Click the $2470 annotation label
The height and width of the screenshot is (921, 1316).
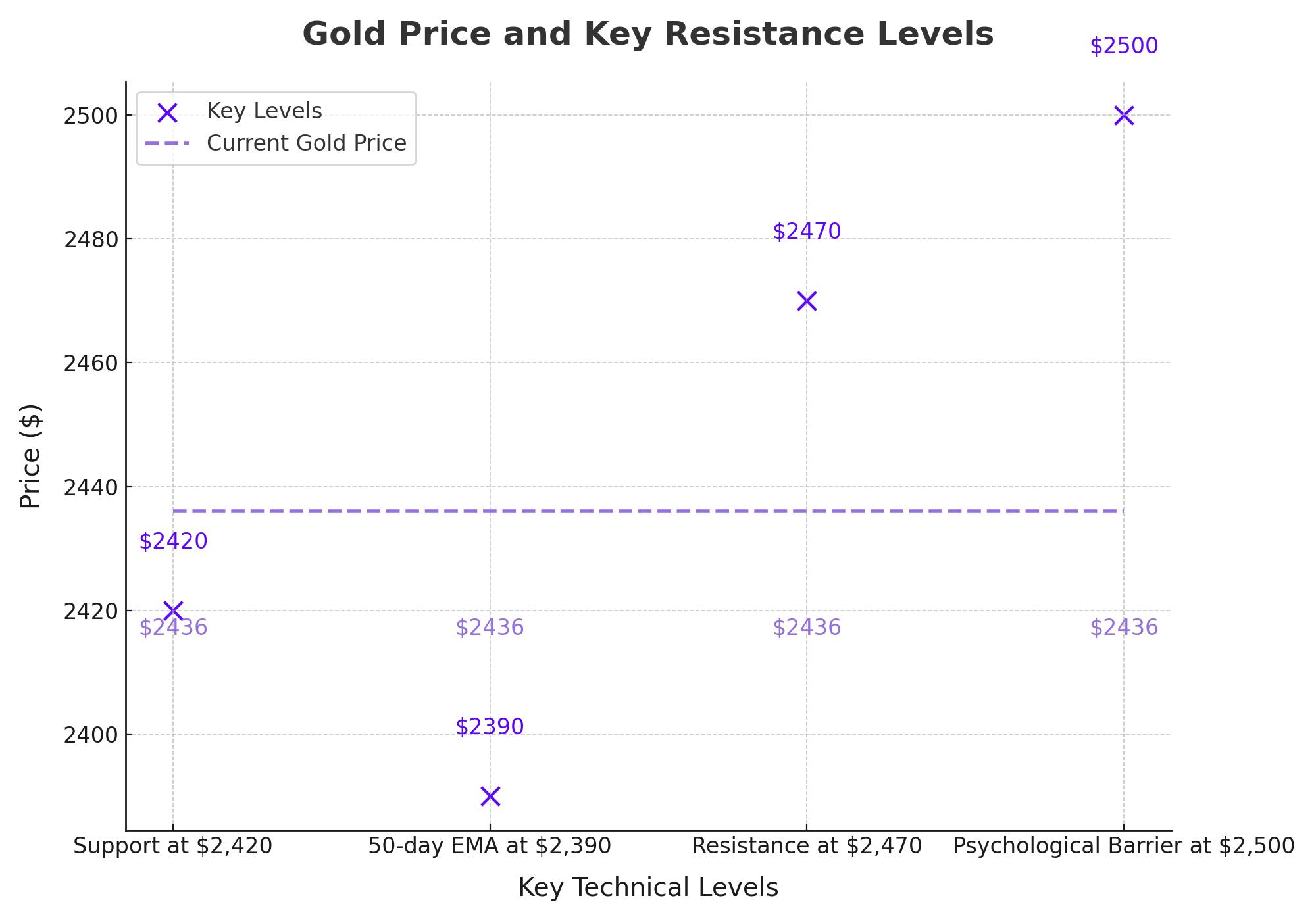click(x=807, y=232)
